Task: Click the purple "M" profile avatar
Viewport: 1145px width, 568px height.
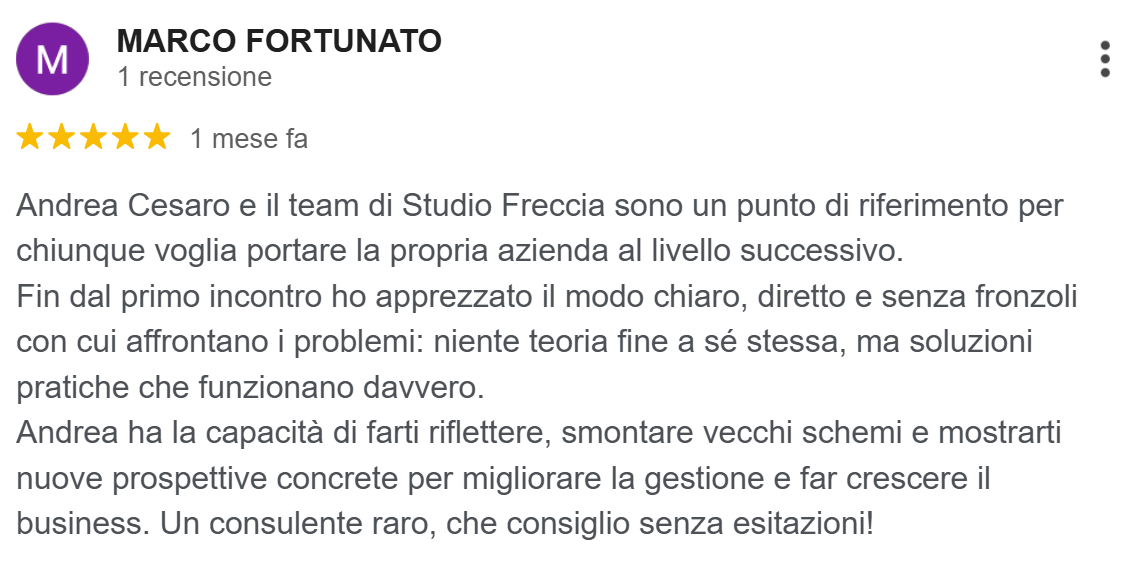Action: coord(52,59)
